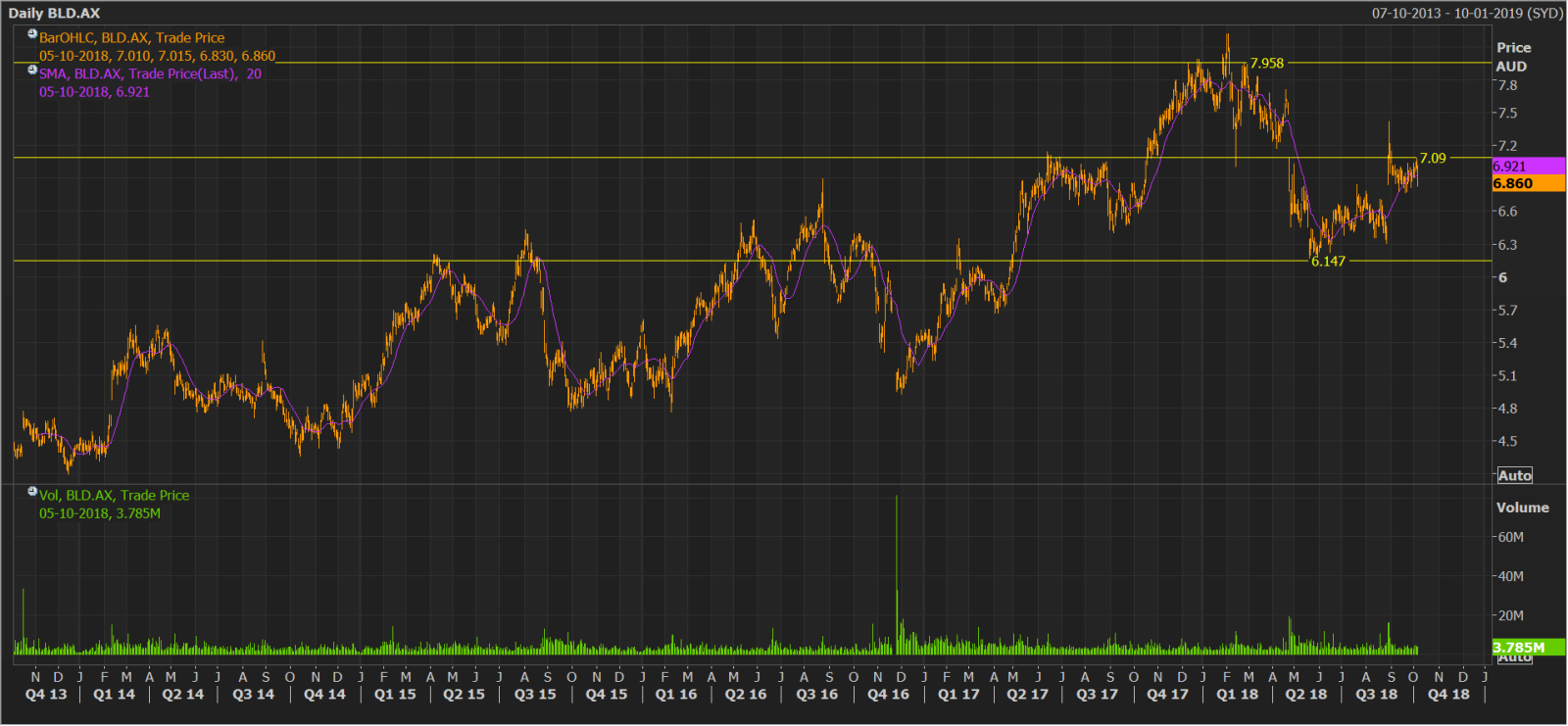Click the Q4 16 quarter label
Screen dimensions: 1568x726
(x=888, y=694)
